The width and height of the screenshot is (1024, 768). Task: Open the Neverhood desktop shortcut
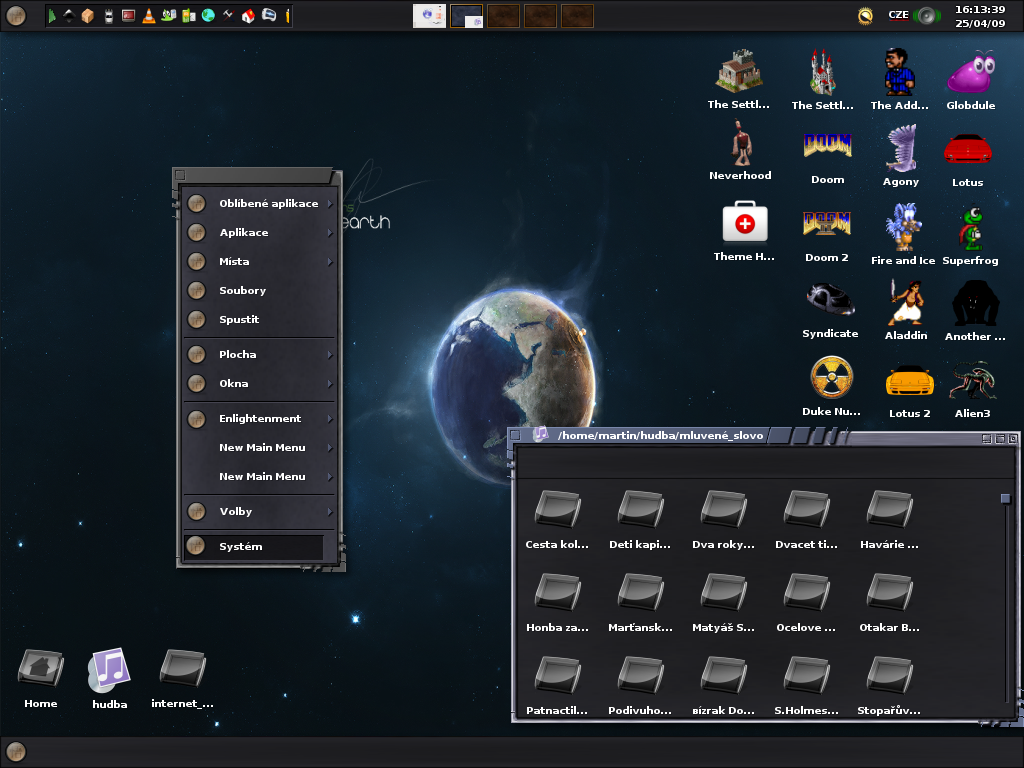pyautogui.click(x=740, y=144)
